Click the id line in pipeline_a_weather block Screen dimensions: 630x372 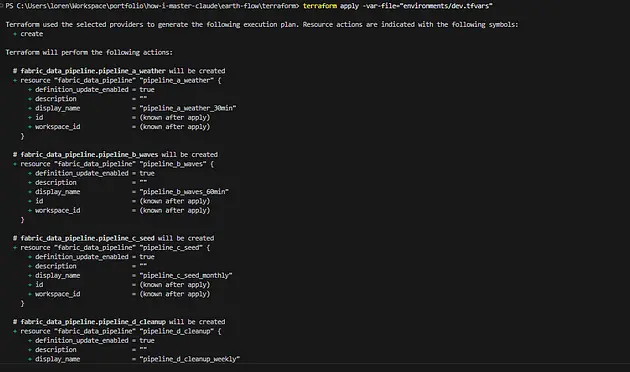click(119, 117)
